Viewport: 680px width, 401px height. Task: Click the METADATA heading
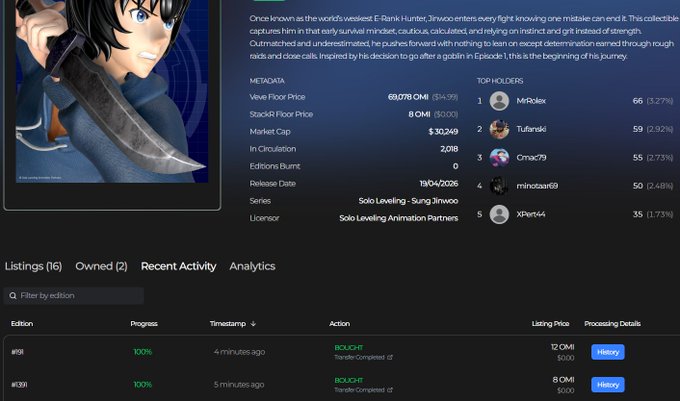267,81
